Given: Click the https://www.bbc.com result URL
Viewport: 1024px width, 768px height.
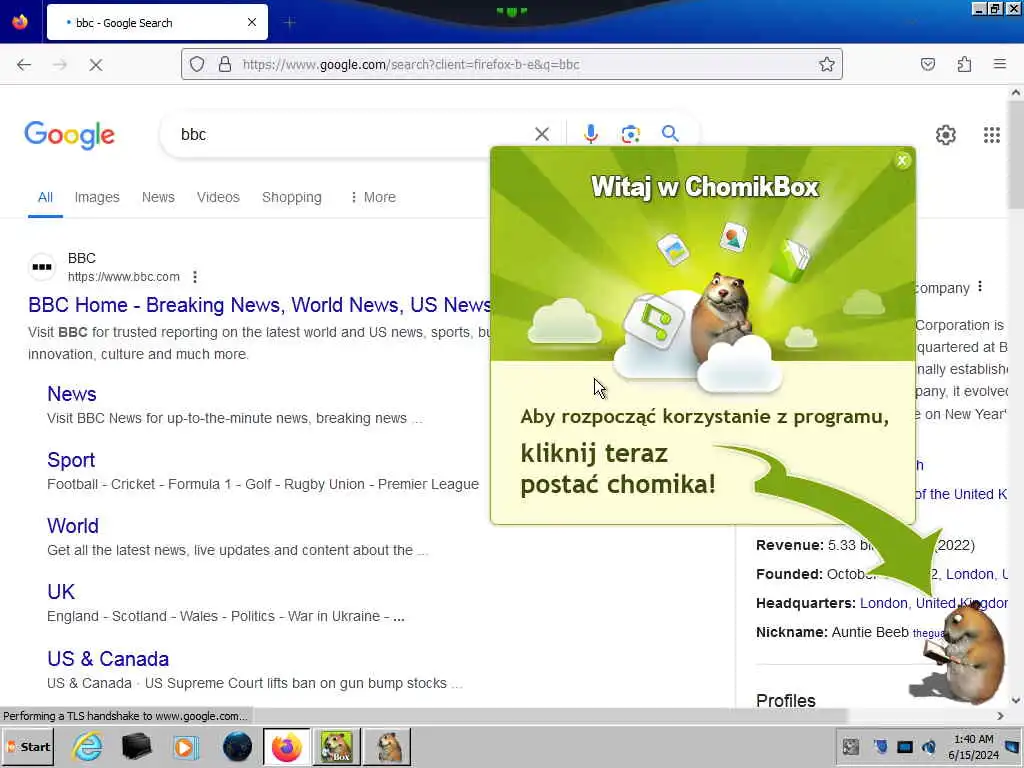Looking at the screenshot, I should click(123, 277).
